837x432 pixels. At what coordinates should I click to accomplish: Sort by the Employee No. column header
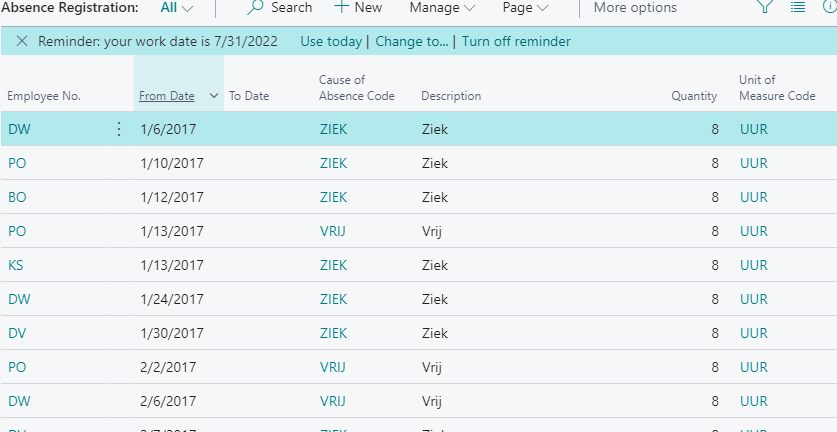44,96
